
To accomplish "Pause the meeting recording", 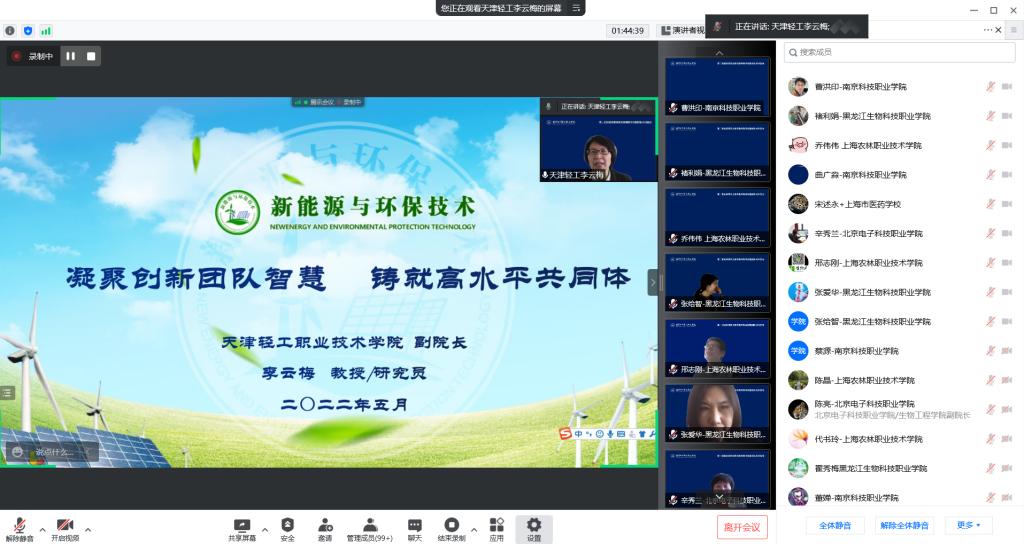I will [71, 56].
